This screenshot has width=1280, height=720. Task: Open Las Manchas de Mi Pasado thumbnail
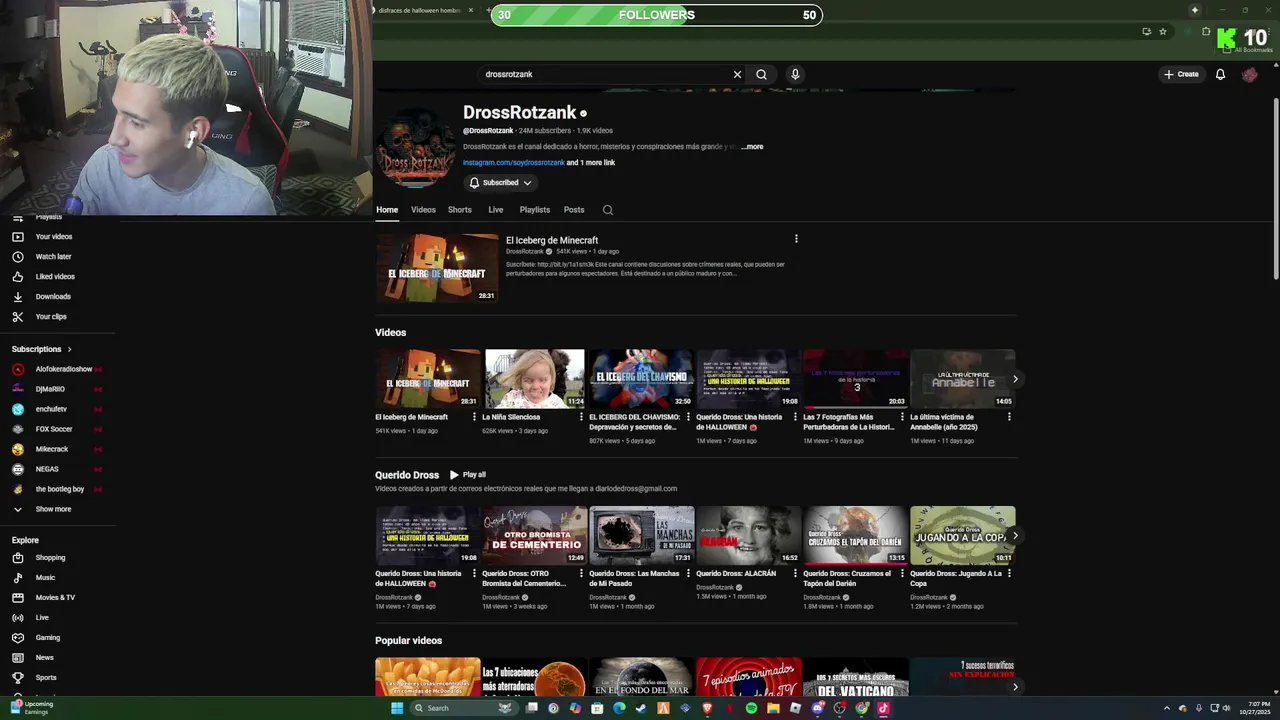(x=641, y=535)
